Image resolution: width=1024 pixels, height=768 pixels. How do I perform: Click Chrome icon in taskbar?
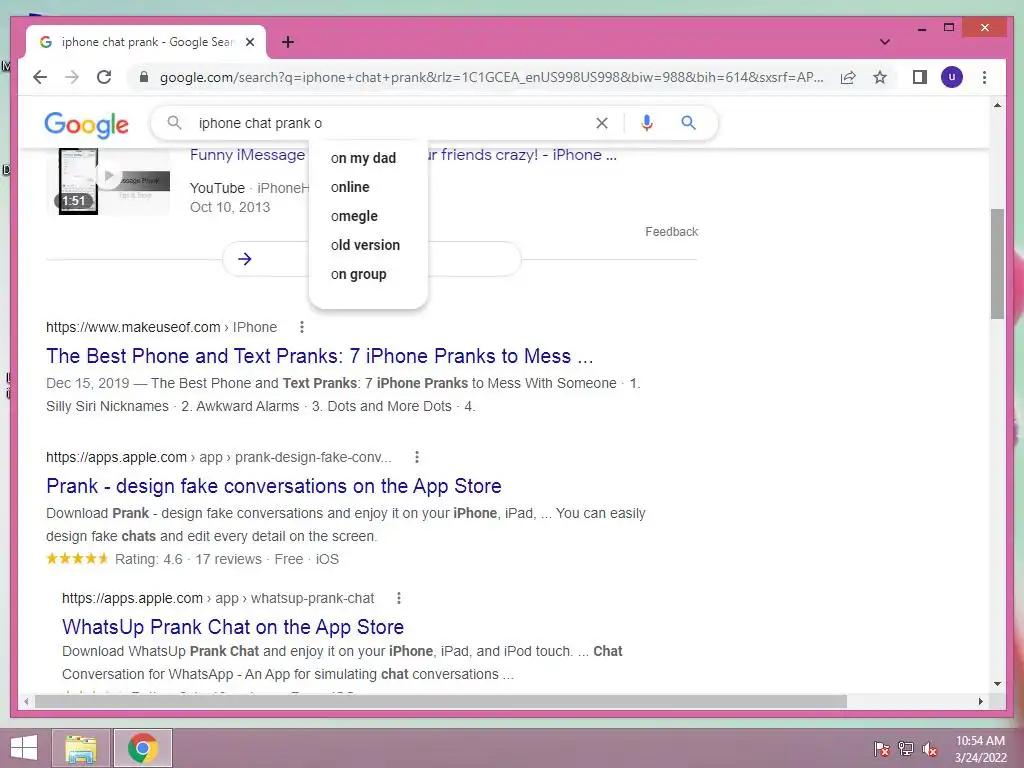pos(143,748)
